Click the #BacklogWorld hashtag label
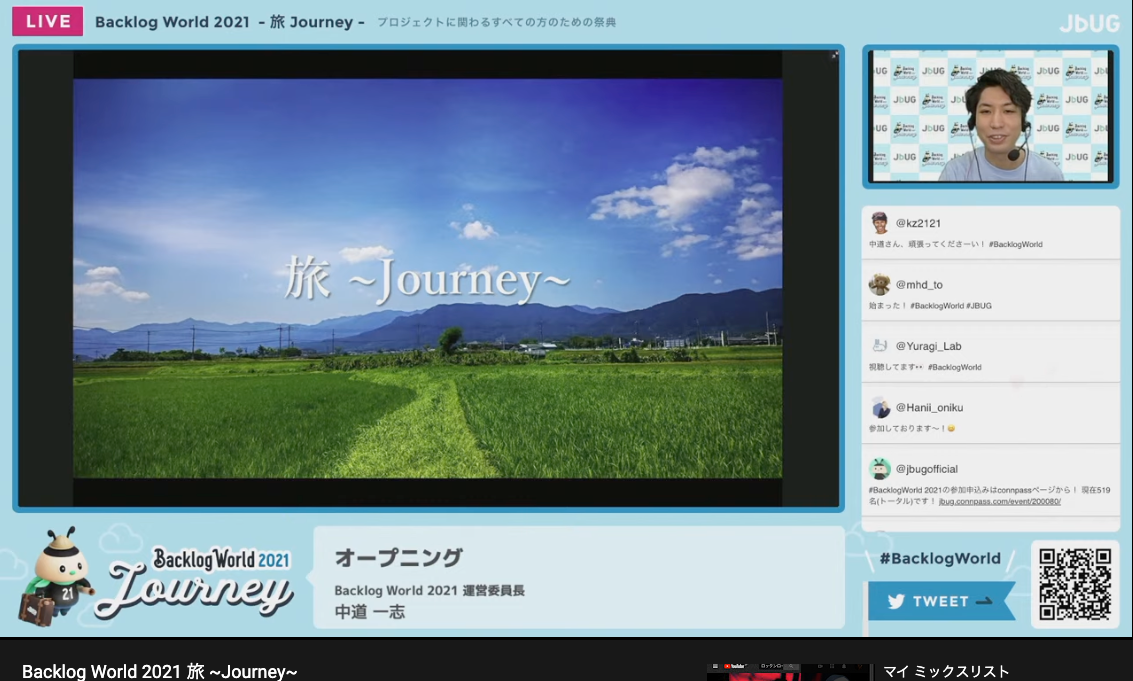 940,558
